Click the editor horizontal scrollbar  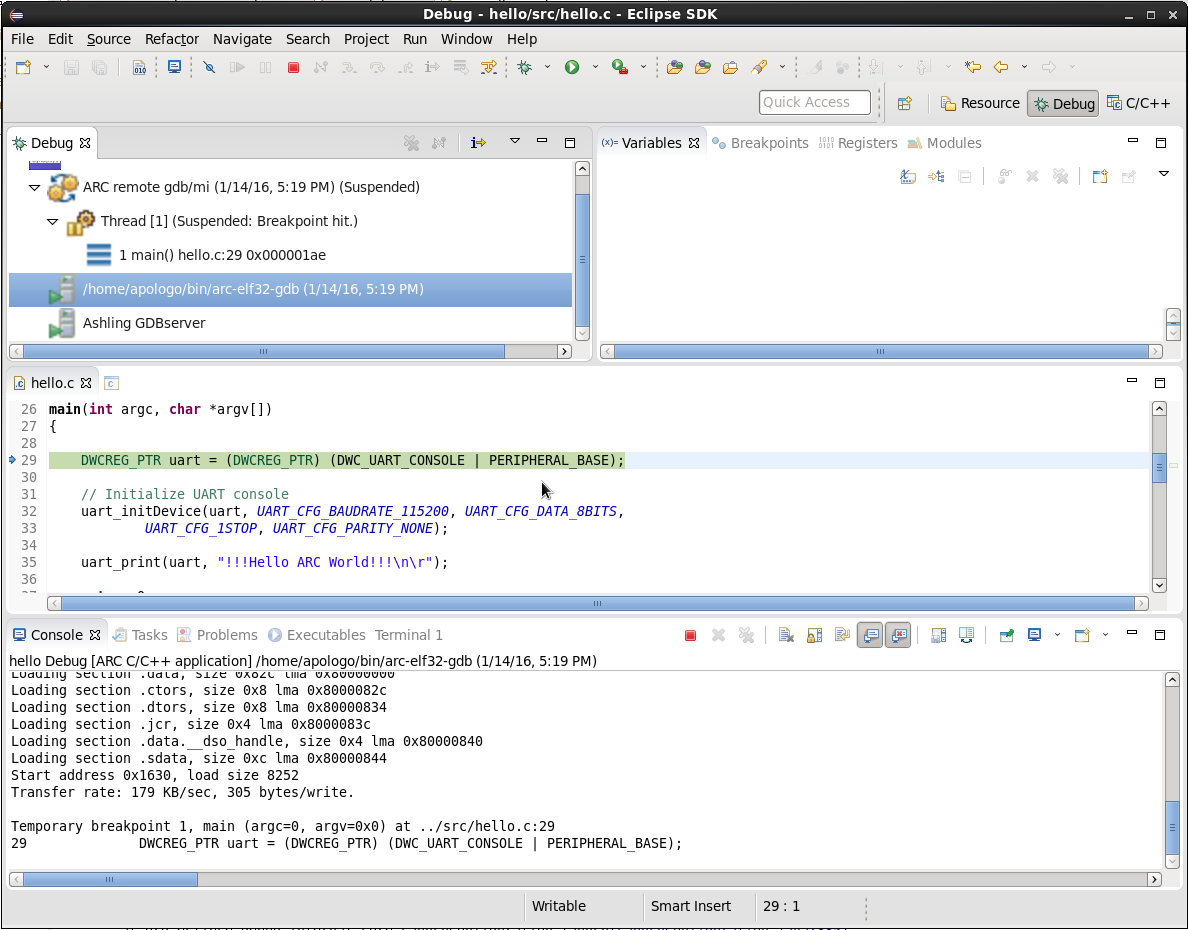click(597, 603)
